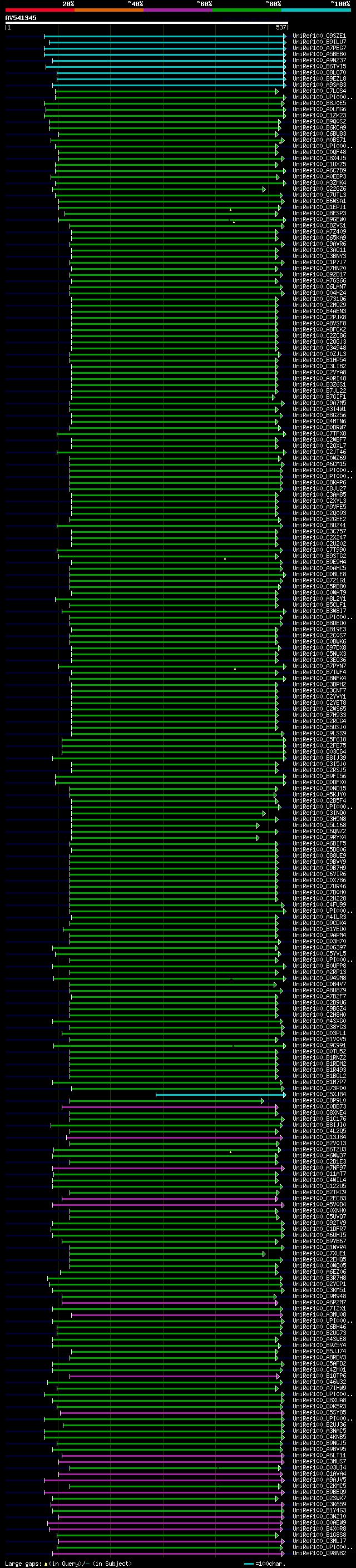This screenshot has height=1568, width=356.
Task: Select the UniRef100_B8J0E5 label
Action: pos(319,103)
